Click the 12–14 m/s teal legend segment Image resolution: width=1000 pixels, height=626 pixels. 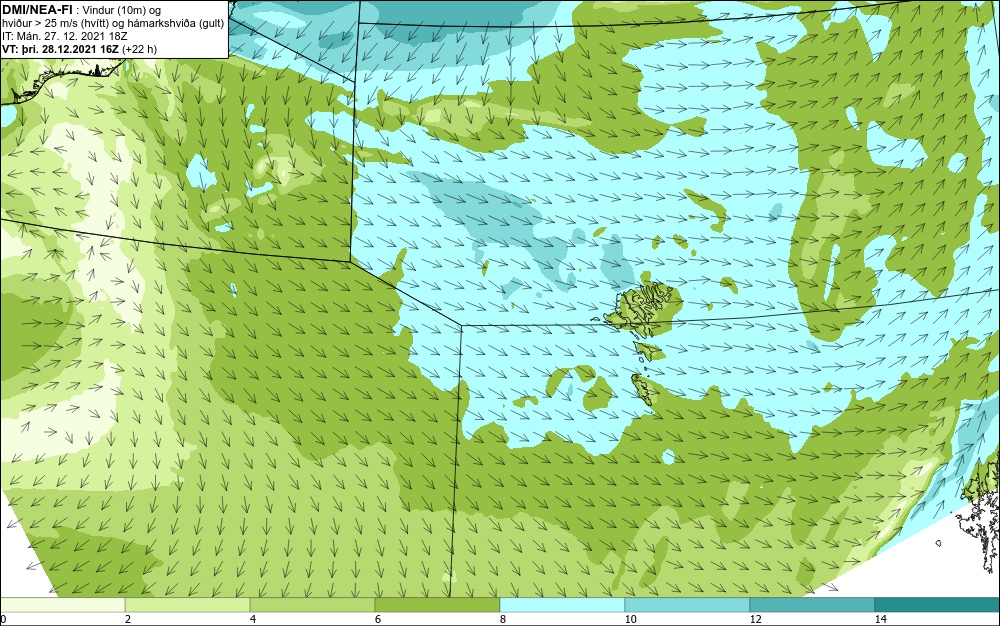coord(812,605)
